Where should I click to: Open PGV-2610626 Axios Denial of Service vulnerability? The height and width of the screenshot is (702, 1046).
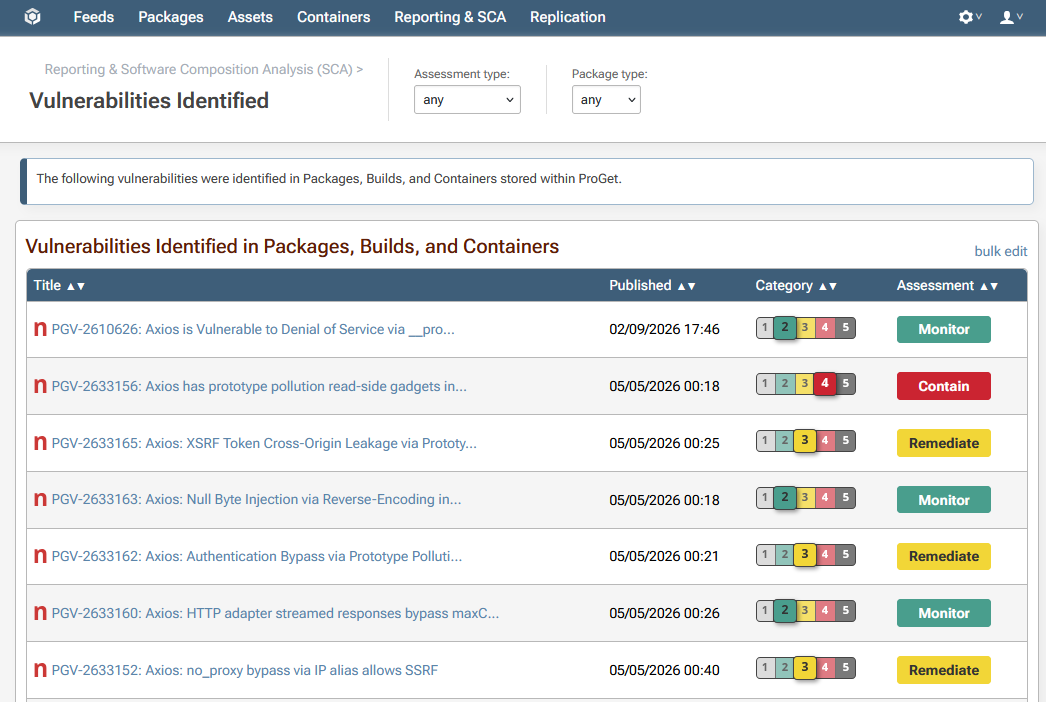(x=253, y=329)
